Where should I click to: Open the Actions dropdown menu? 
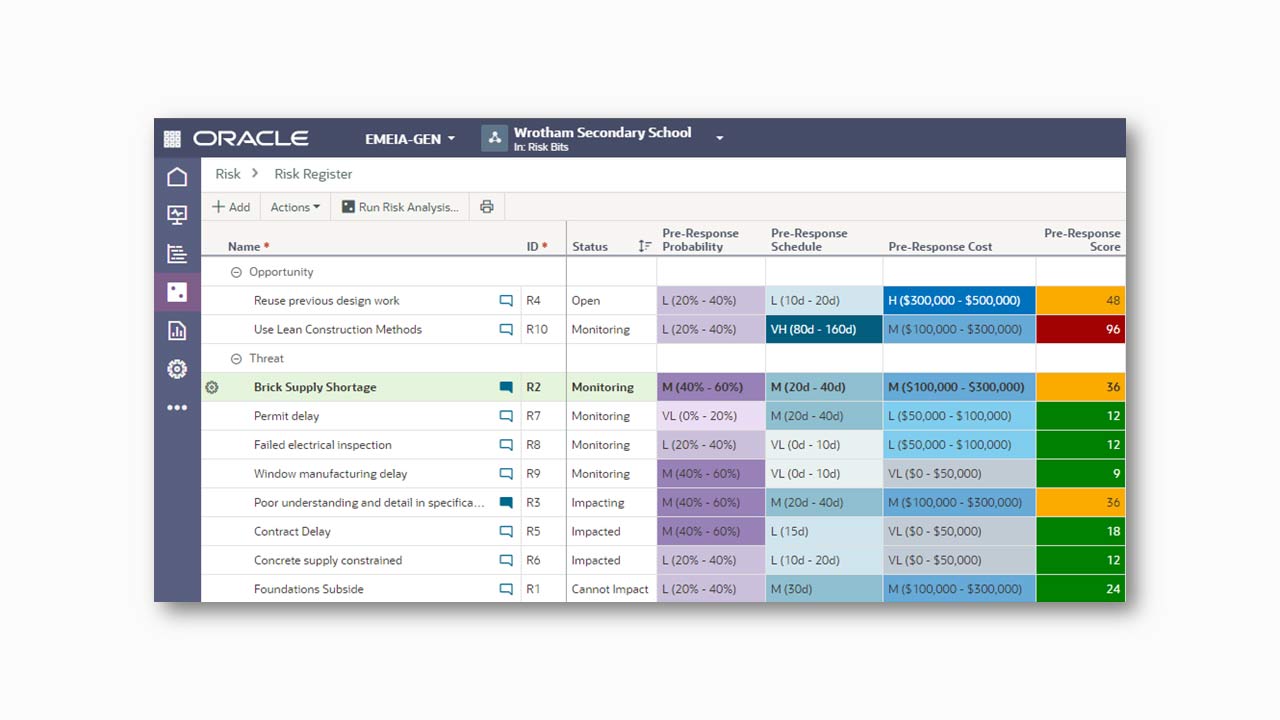point(294,206)
